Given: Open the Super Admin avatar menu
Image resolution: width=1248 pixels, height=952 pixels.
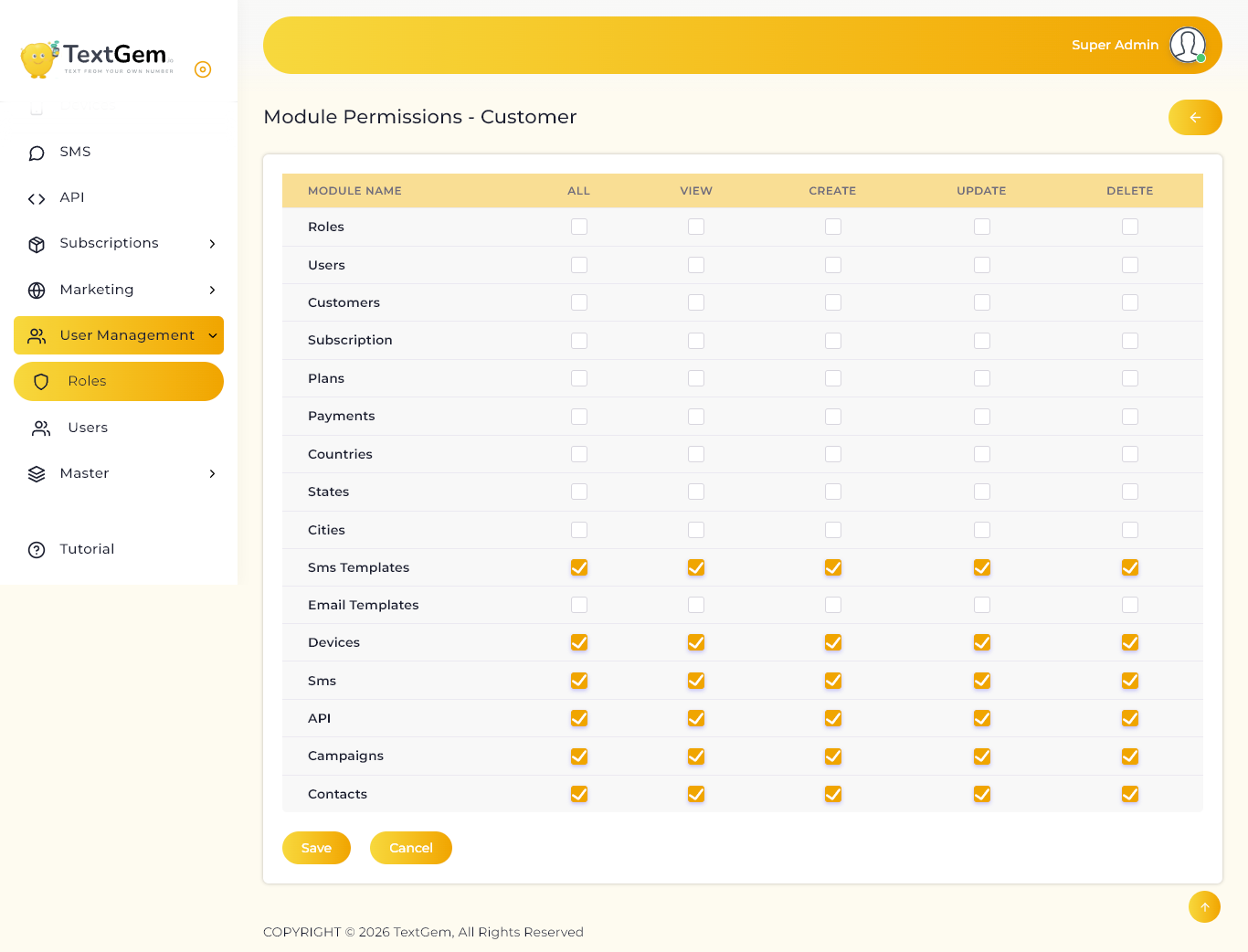Looking at the screenshot, I should coord(1188,45).
